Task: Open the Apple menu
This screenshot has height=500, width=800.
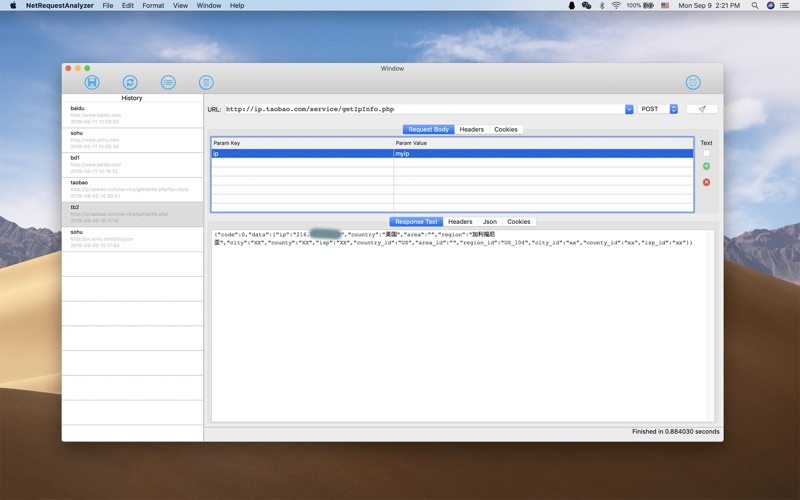Action: [13, 6]
